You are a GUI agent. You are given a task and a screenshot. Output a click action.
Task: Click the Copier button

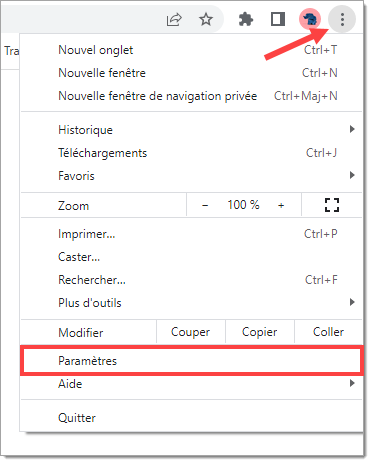260,332
